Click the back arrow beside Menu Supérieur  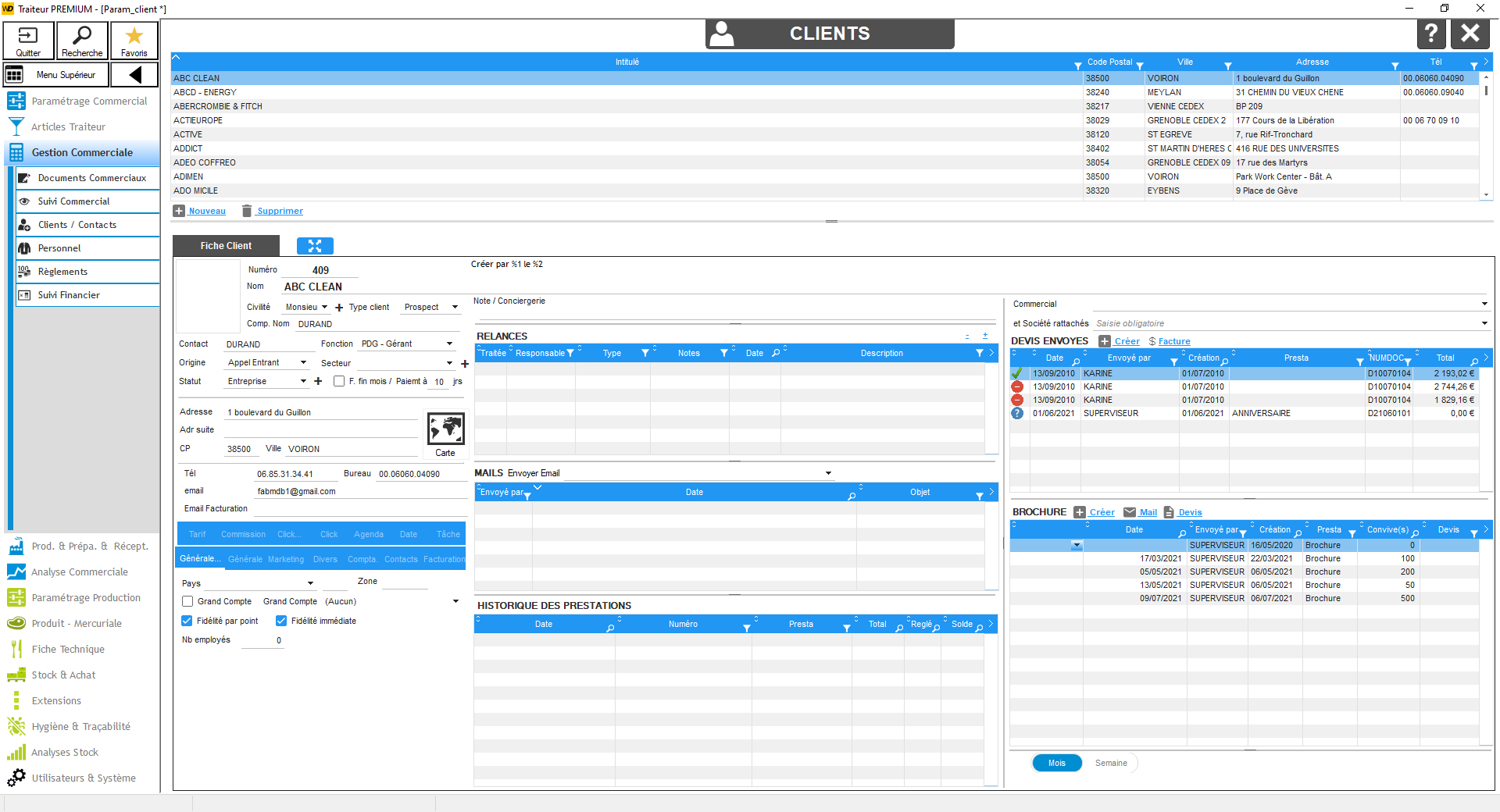tap(135, 75)
